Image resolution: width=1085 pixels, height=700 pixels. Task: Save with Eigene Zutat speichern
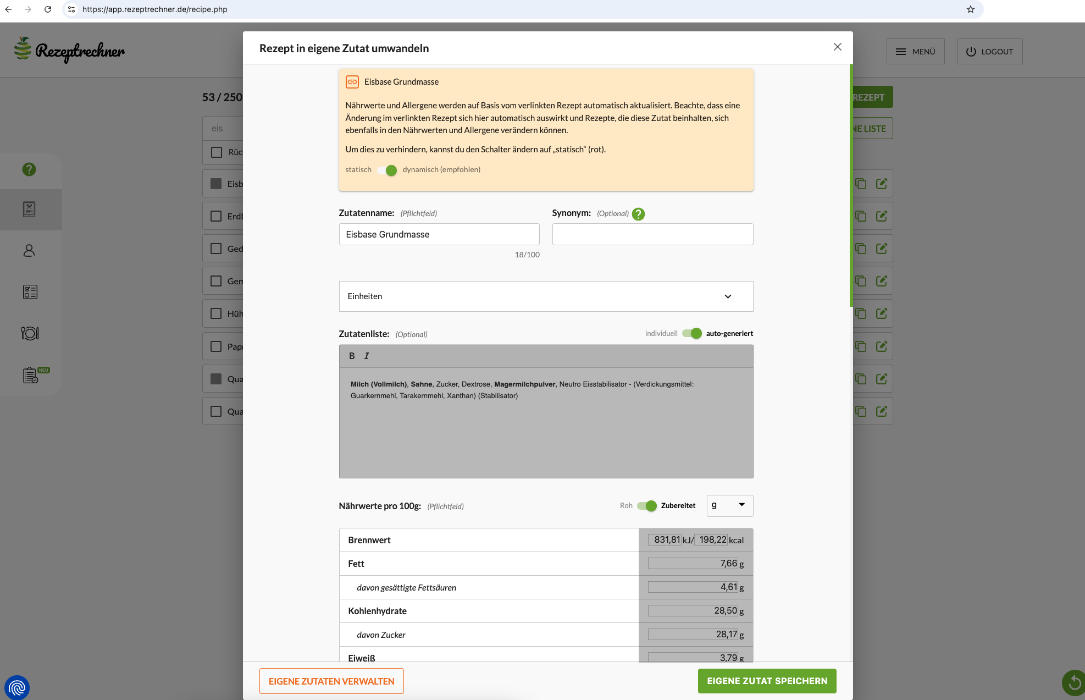pyautogui.click(x=767, y=681)
